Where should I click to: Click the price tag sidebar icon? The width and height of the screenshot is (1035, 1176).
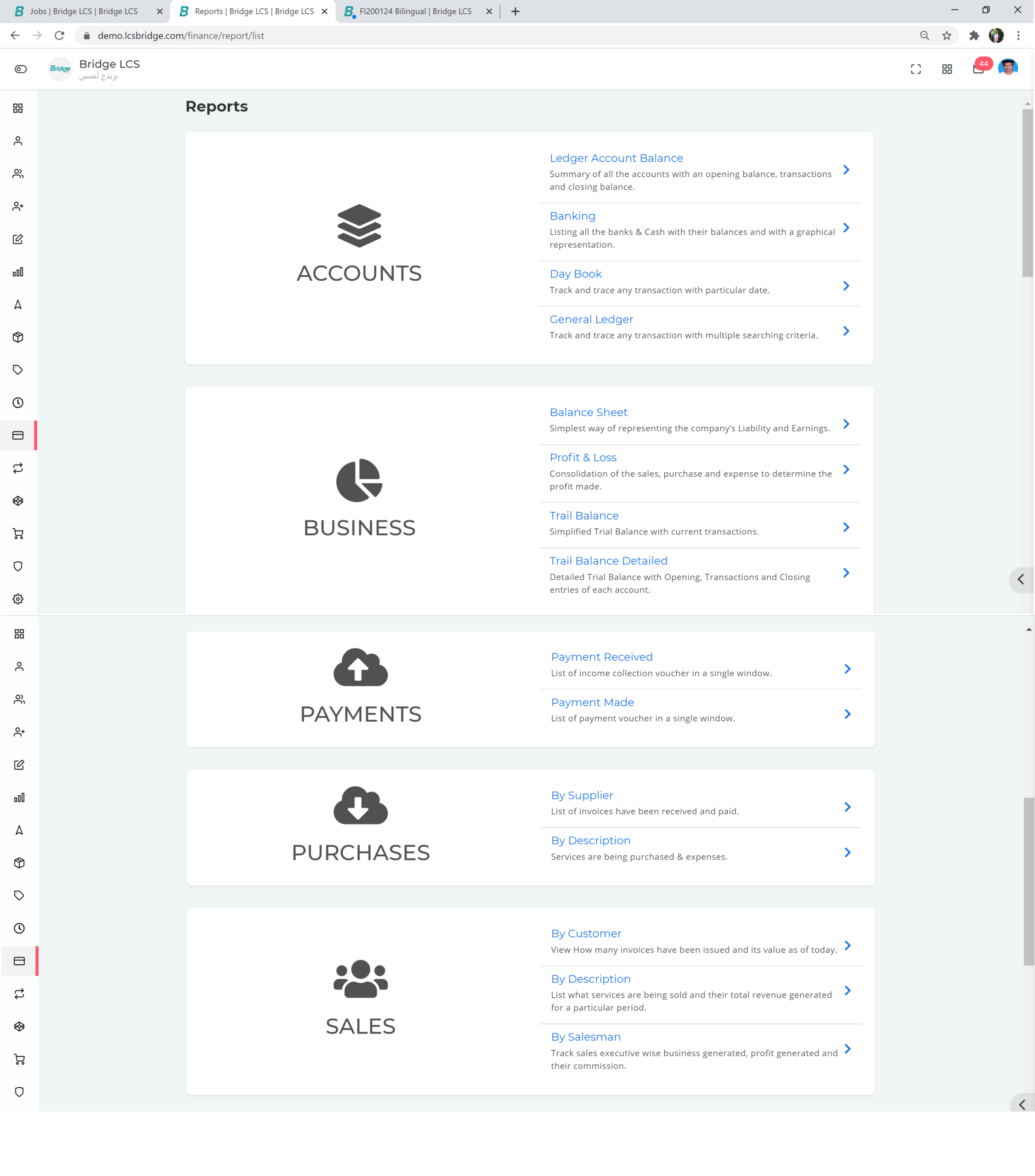pos(18,370)
